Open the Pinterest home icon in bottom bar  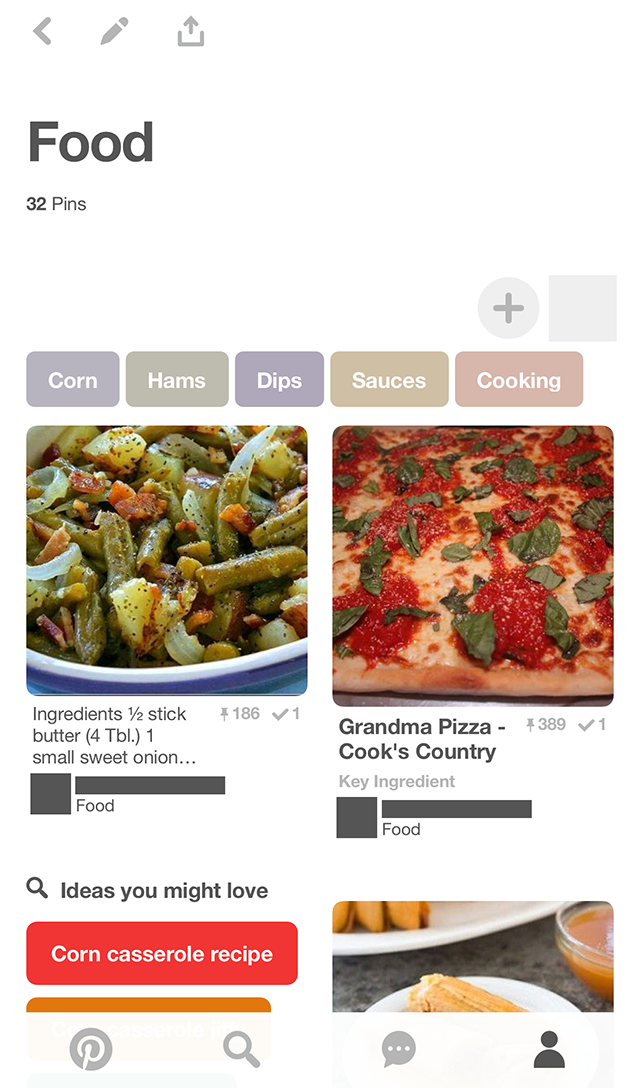(x=93, y=1048)
